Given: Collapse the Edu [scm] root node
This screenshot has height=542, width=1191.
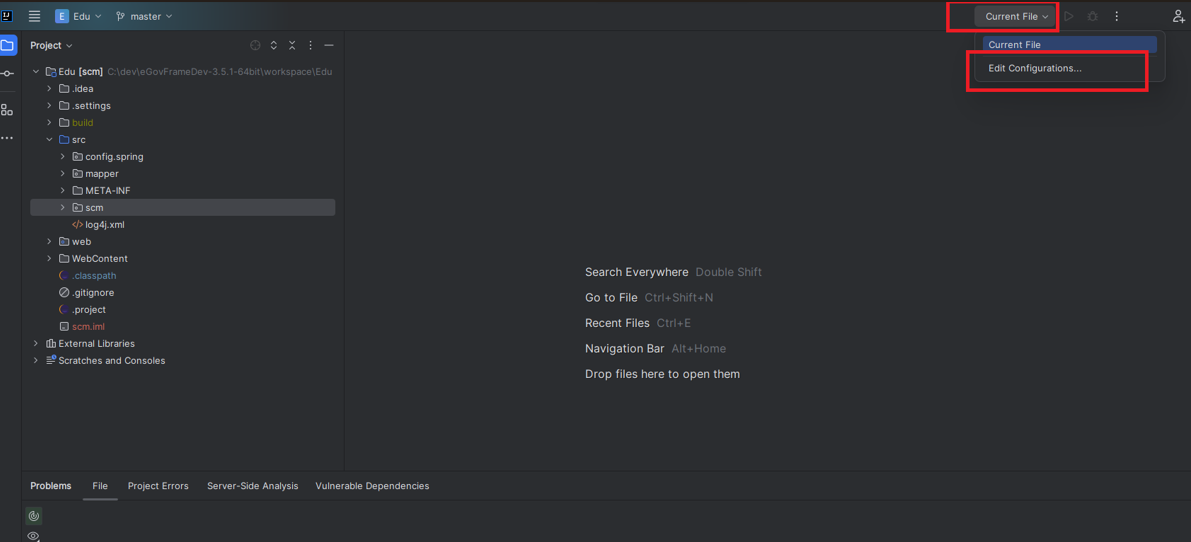Looking at the screenshot, I should pyautogui.click(x=36, y=71).
